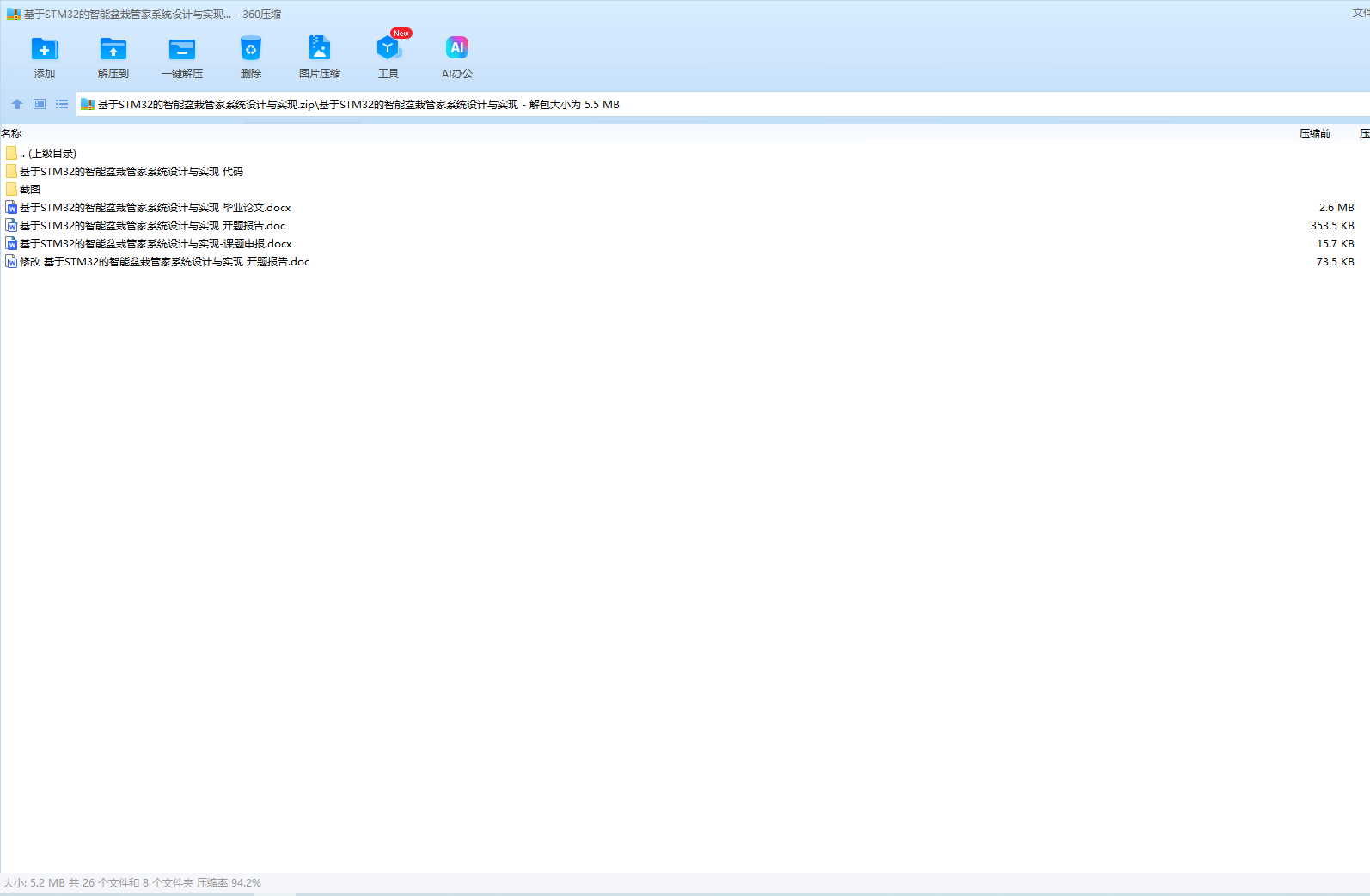This screenshot has width=1370, height=896.
Task: Select the 毕业论文.docx file
Action: (x=149, y=208)
